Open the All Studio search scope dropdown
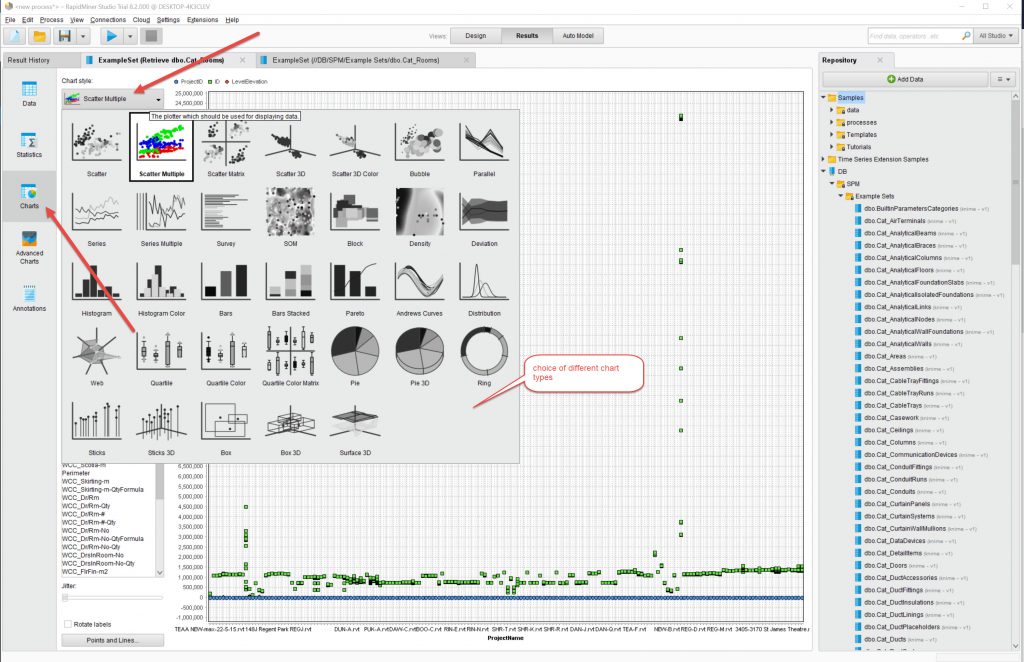 [x=997, y=36]
